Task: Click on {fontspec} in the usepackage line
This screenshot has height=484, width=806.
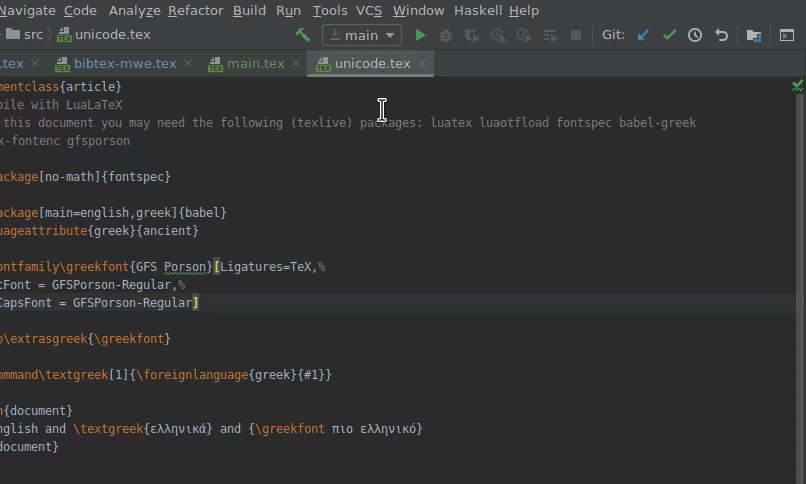Action: tap(136, 177)
